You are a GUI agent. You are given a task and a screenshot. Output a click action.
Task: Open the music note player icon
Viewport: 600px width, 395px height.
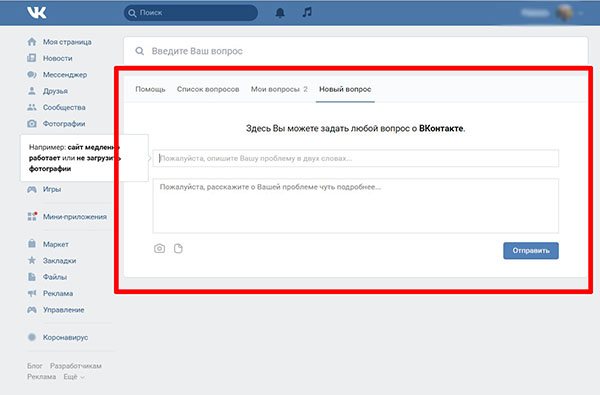(307, 12)
